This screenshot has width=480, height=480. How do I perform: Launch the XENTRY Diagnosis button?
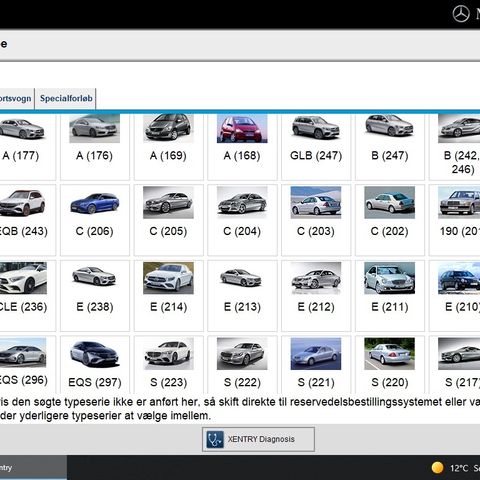tap(258, 439)
